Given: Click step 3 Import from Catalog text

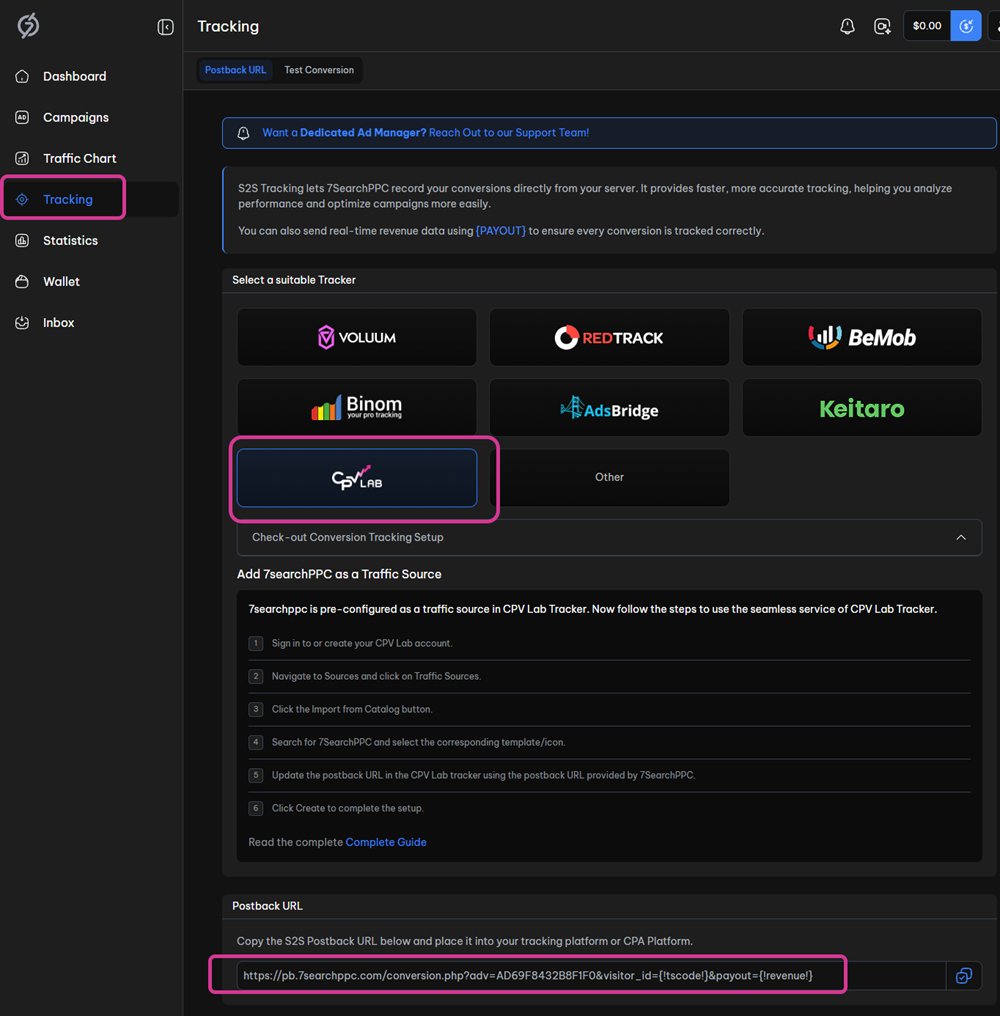Looking at the screenshot, I should [x=352, y=710].
